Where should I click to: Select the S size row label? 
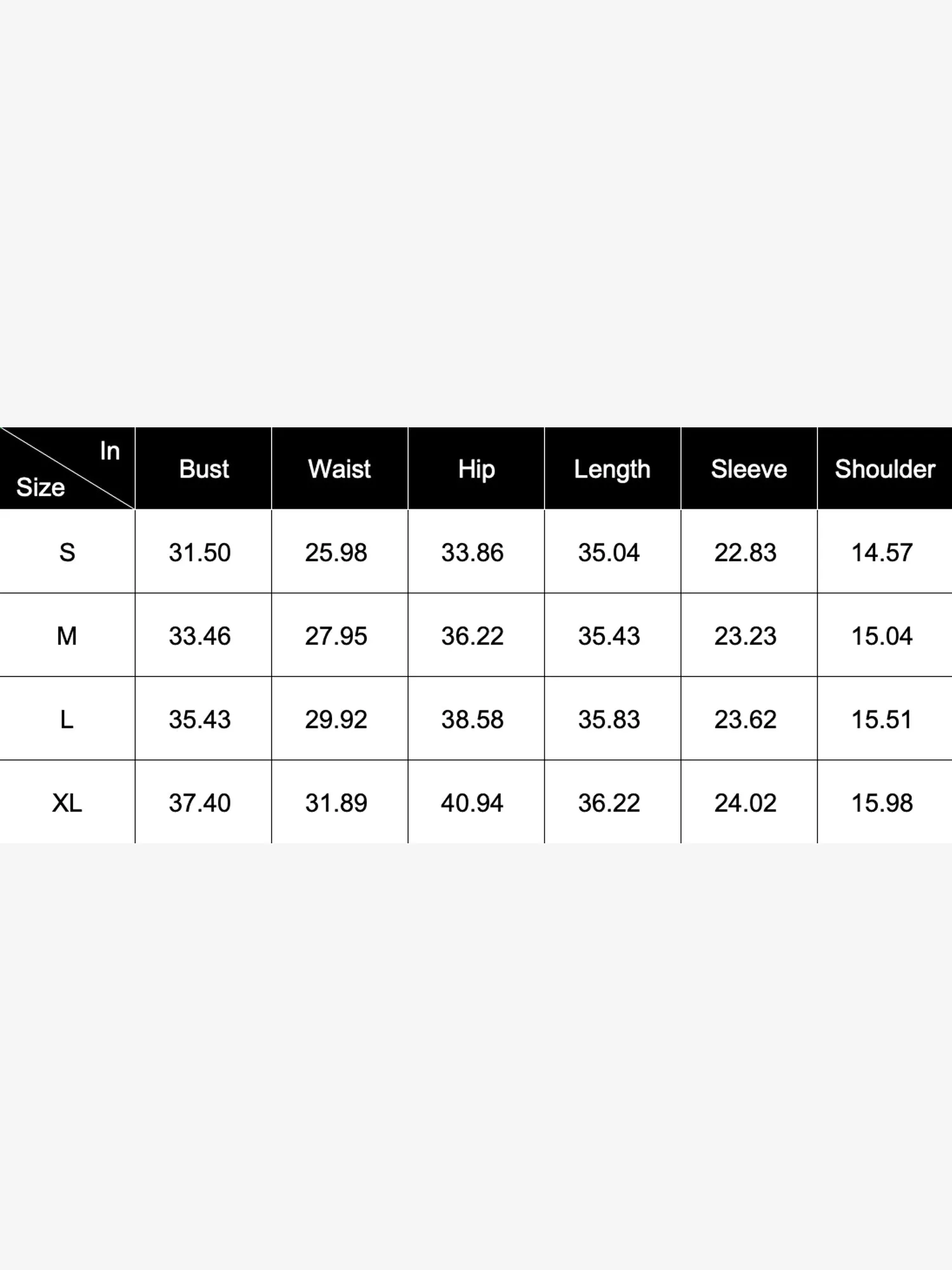click(67, 552)
